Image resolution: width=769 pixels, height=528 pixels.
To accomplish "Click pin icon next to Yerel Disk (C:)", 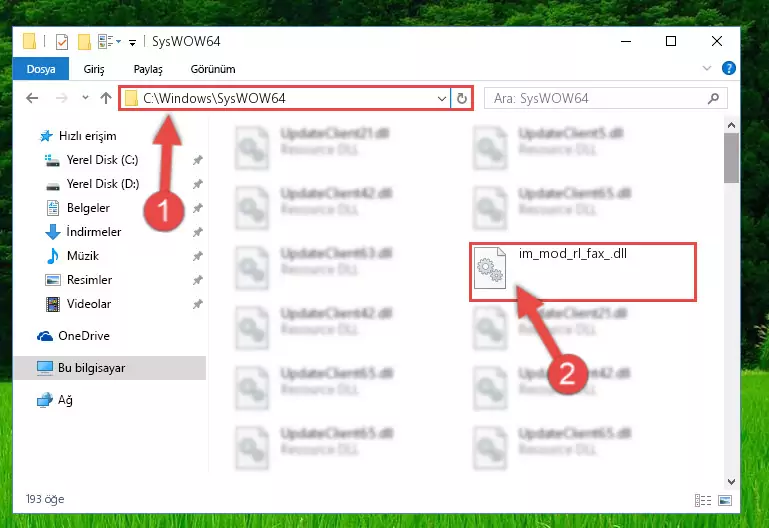I will pyautogui.click(x=198, y=160).
